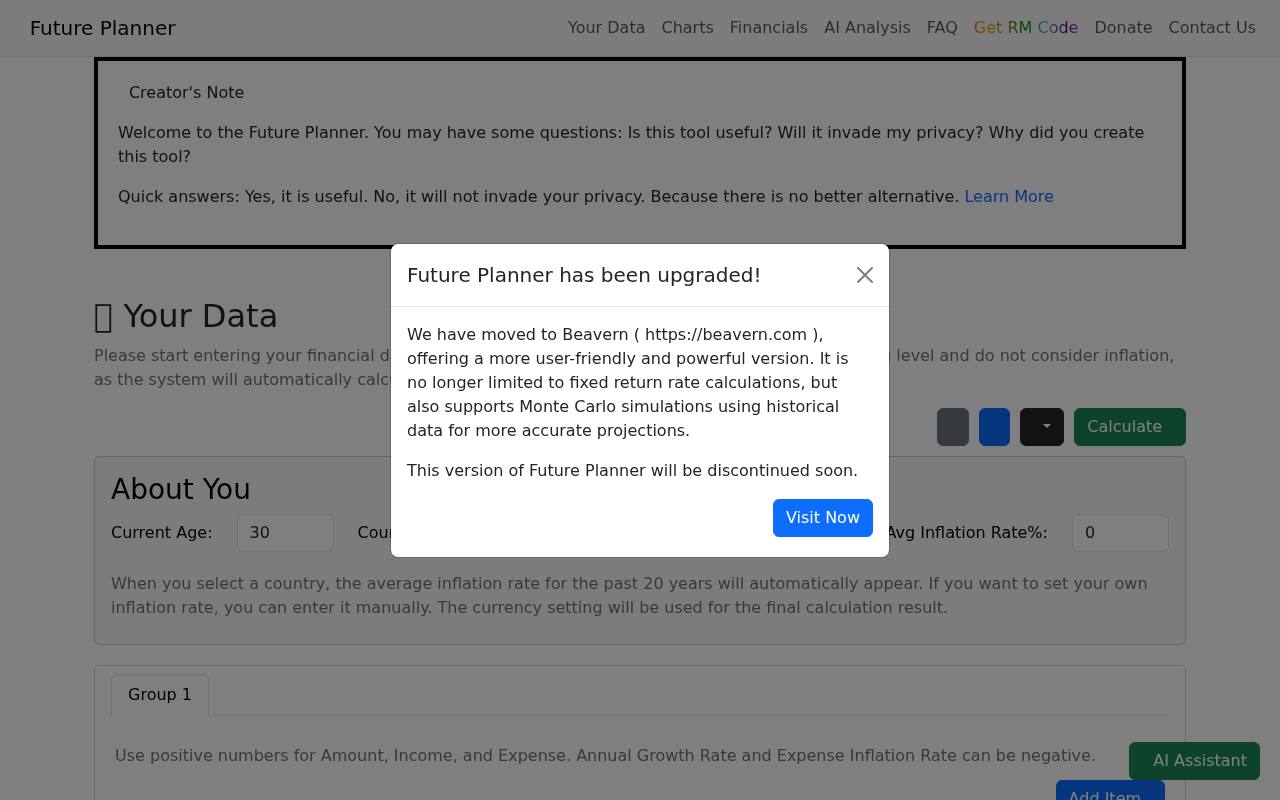Screen dimensions: 1280x800
Task: Click the Future Planner brand title
Action: click(103, 28)
